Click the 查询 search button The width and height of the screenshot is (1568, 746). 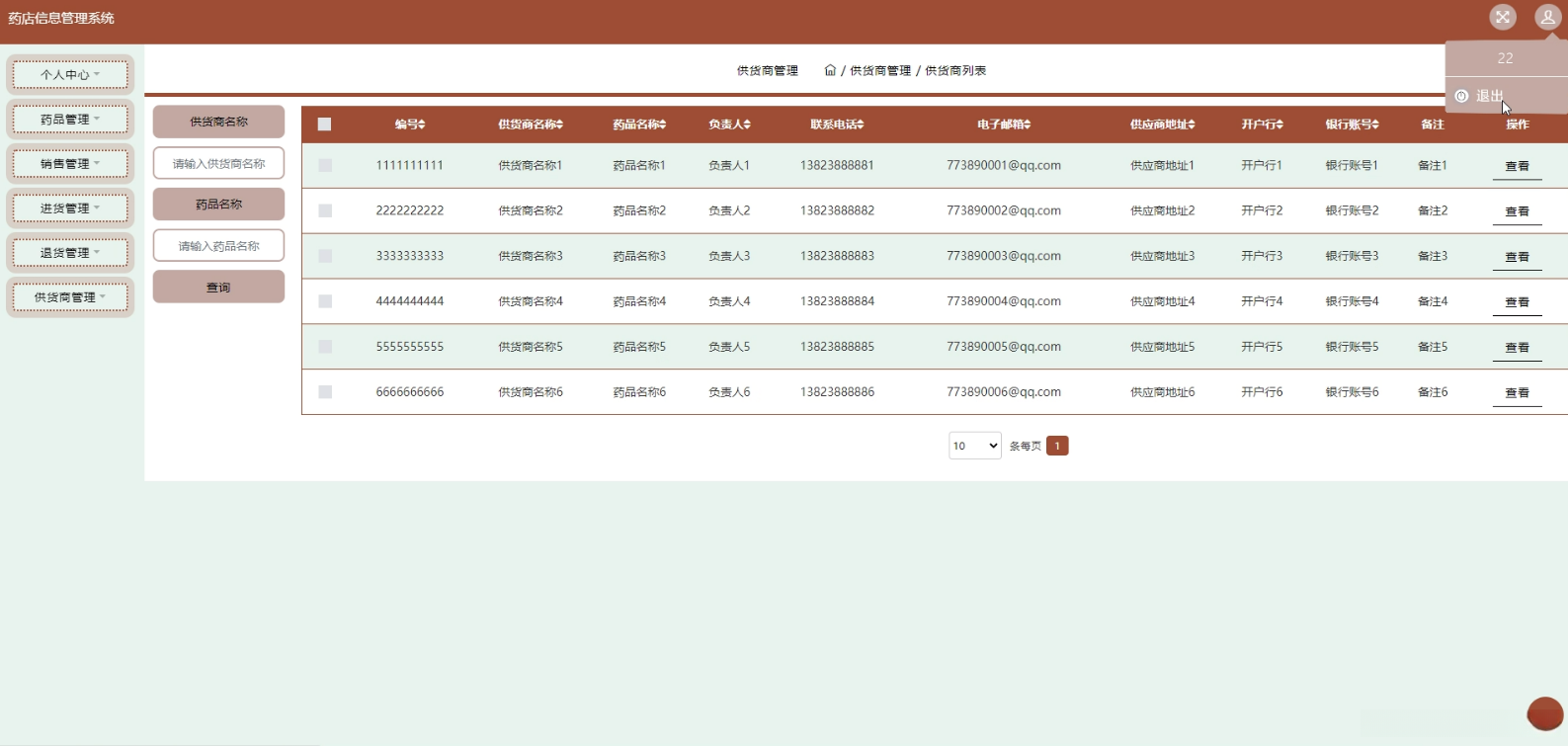(x=218, y=288)
